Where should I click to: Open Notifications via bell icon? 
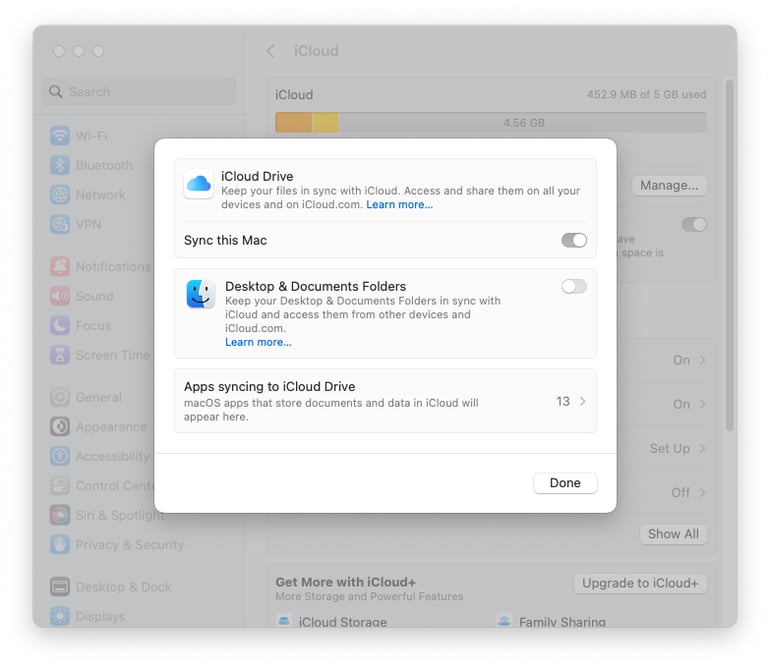(60, 266)
